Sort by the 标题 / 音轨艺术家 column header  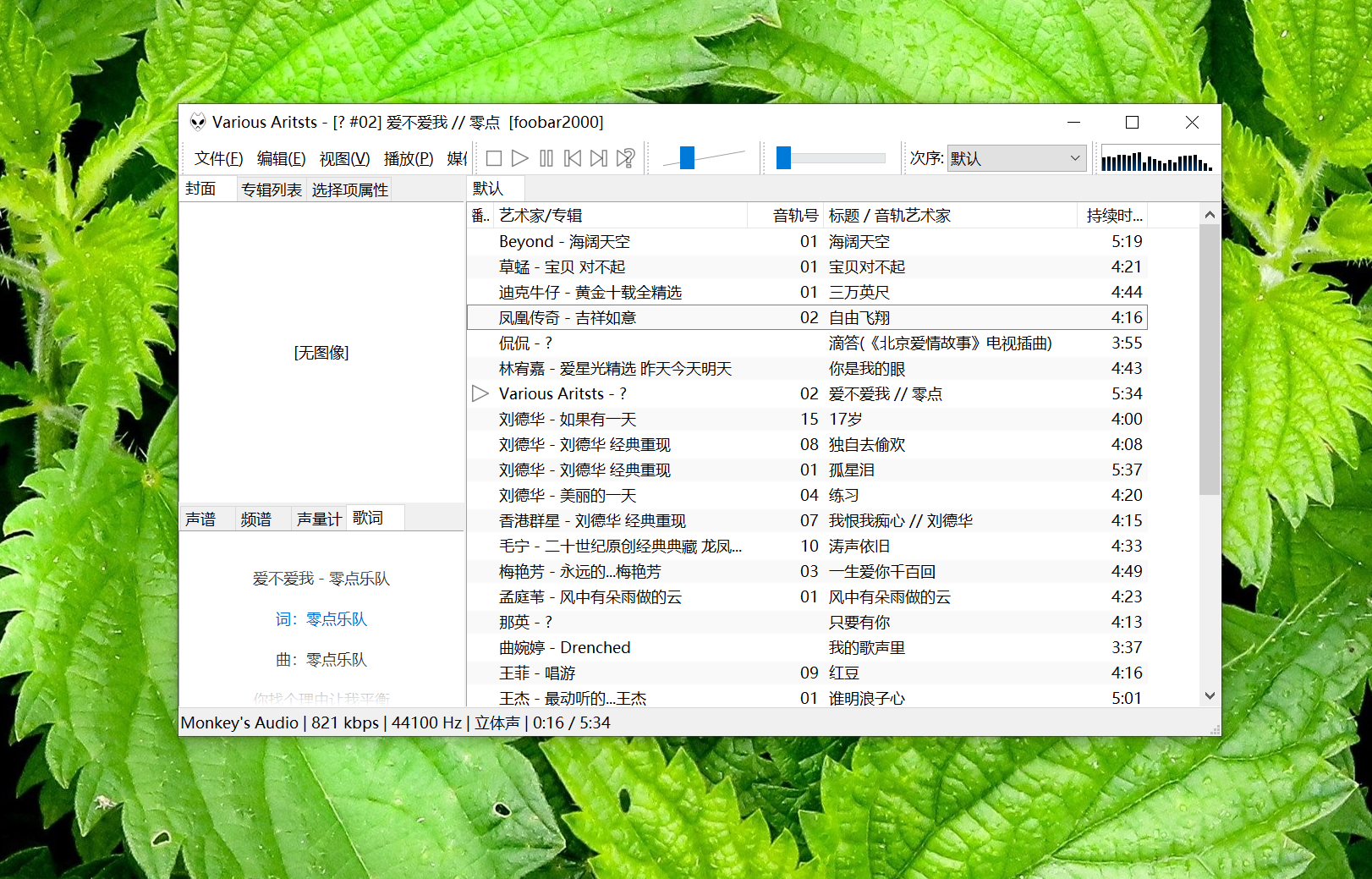949,216
